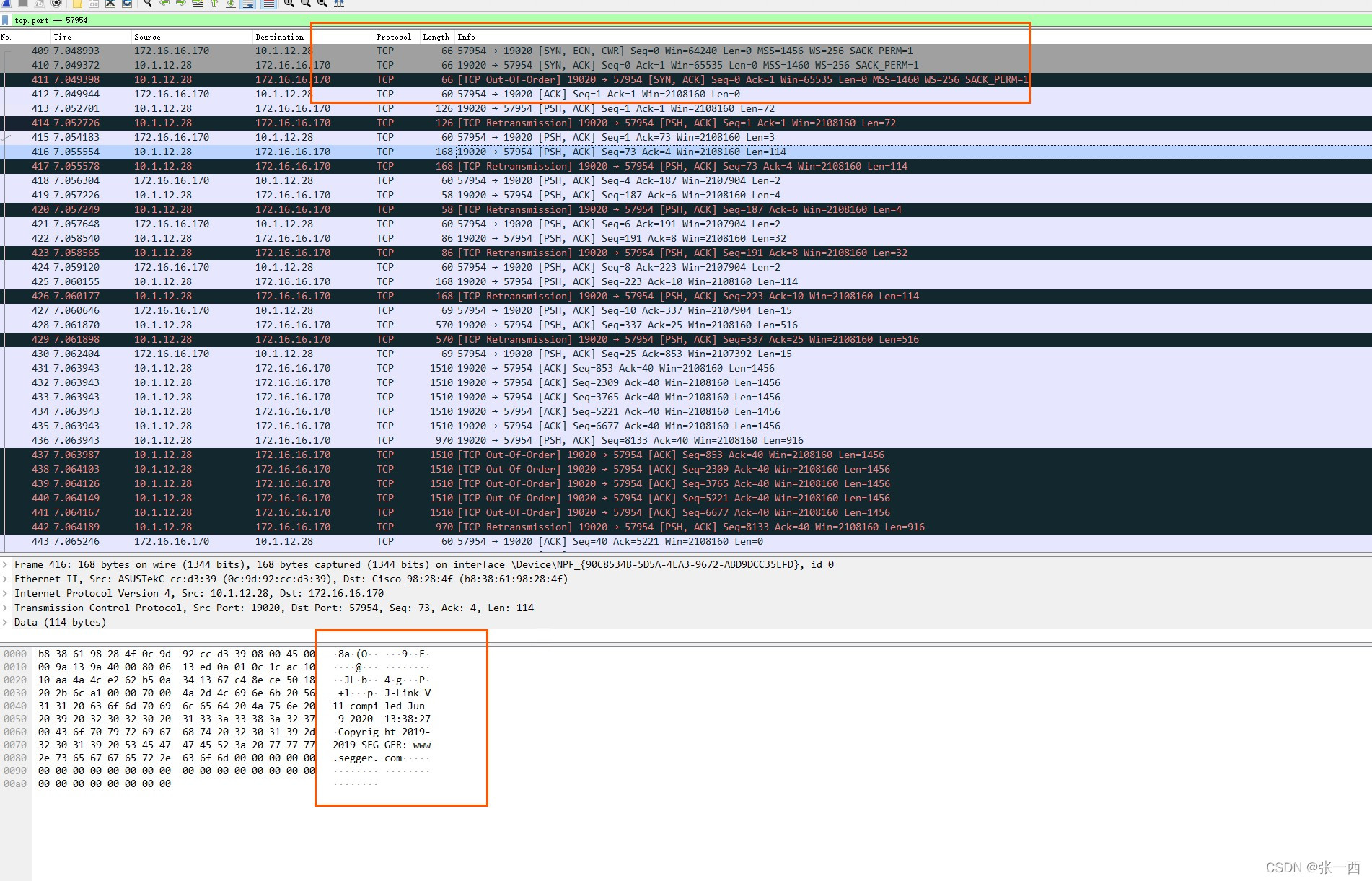This screenshot has width=1372, height=881.
Task: Select packet 442 Retransmission Seq=8133 row
Action: (x=686, y=527)
